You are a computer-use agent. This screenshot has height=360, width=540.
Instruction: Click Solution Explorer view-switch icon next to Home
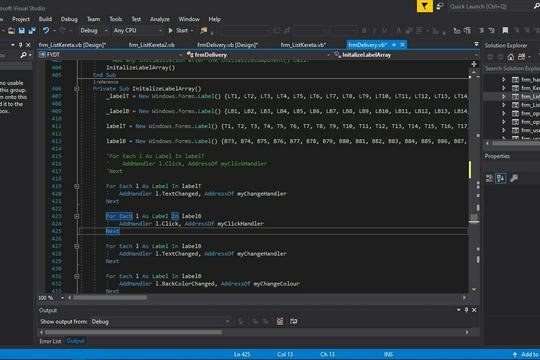[x=521, y=57]
